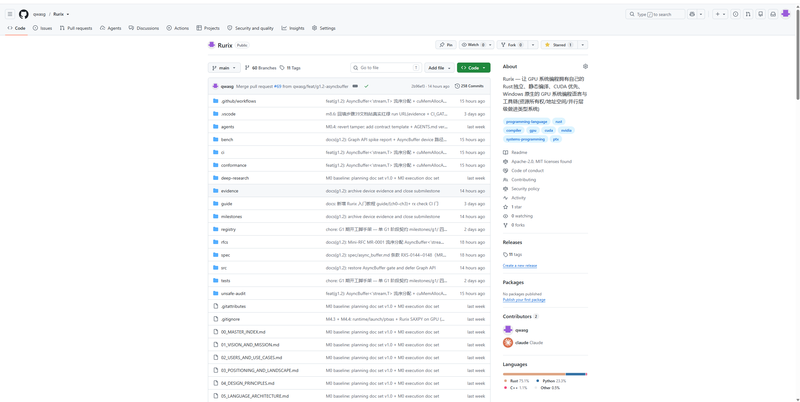Select the ptx topic tag
800x402 pixels.
[x=556, y=139]
